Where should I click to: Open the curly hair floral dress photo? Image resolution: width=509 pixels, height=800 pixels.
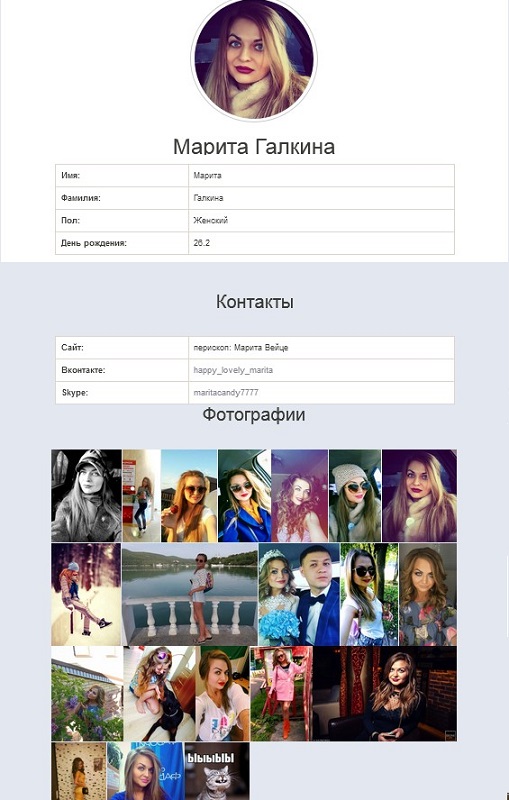pos(428,594)
